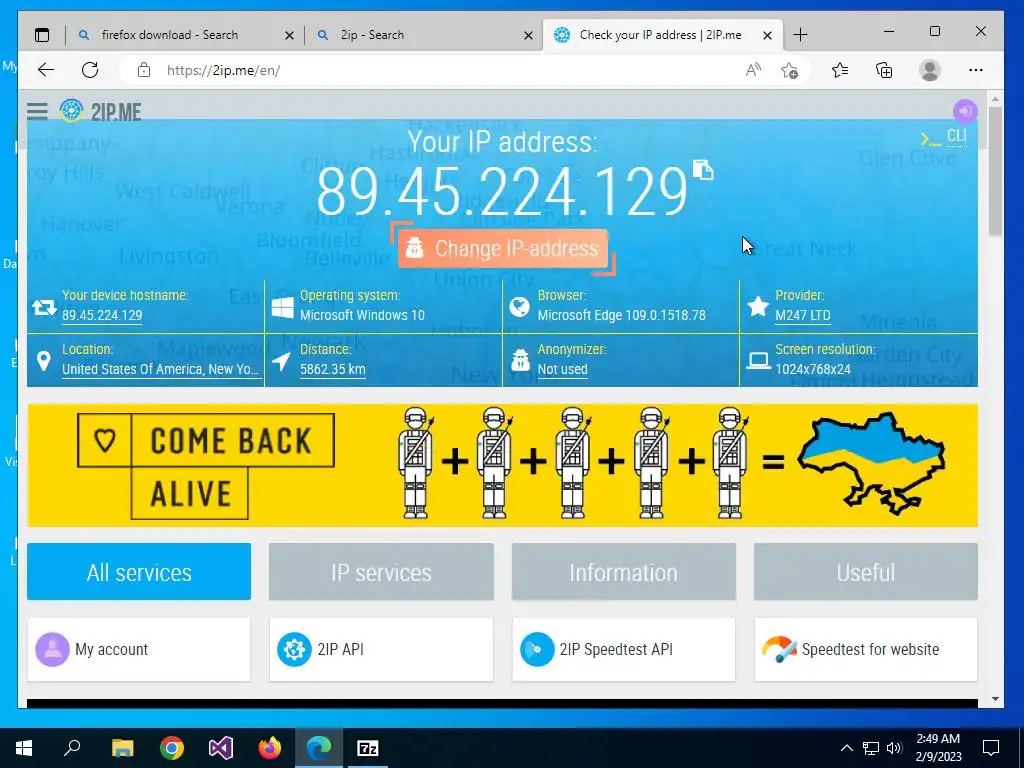Open hostname link 89.45.224.129
1024x768 pixels.
(102, 315)
